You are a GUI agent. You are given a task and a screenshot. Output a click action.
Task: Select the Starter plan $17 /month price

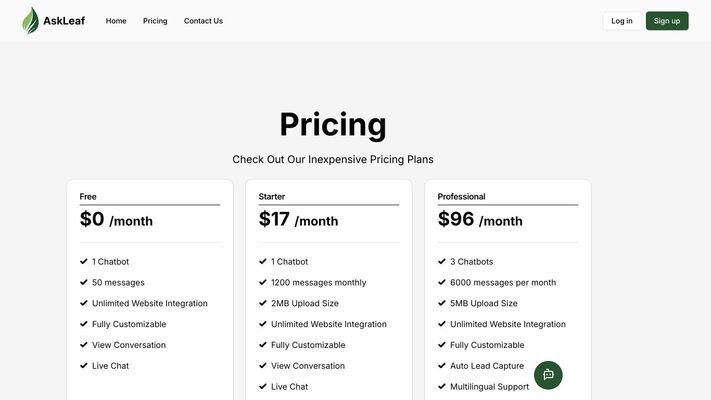click(x=298, y=220)
